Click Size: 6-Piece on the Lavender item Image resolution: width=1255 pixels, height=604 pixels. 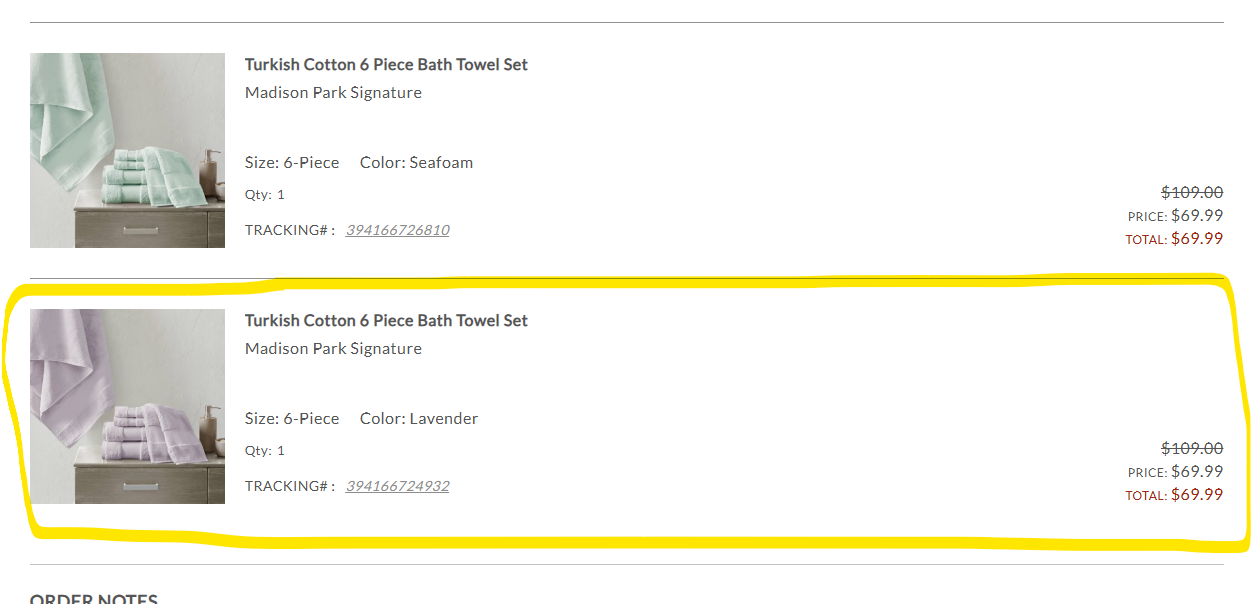[292, 418]
